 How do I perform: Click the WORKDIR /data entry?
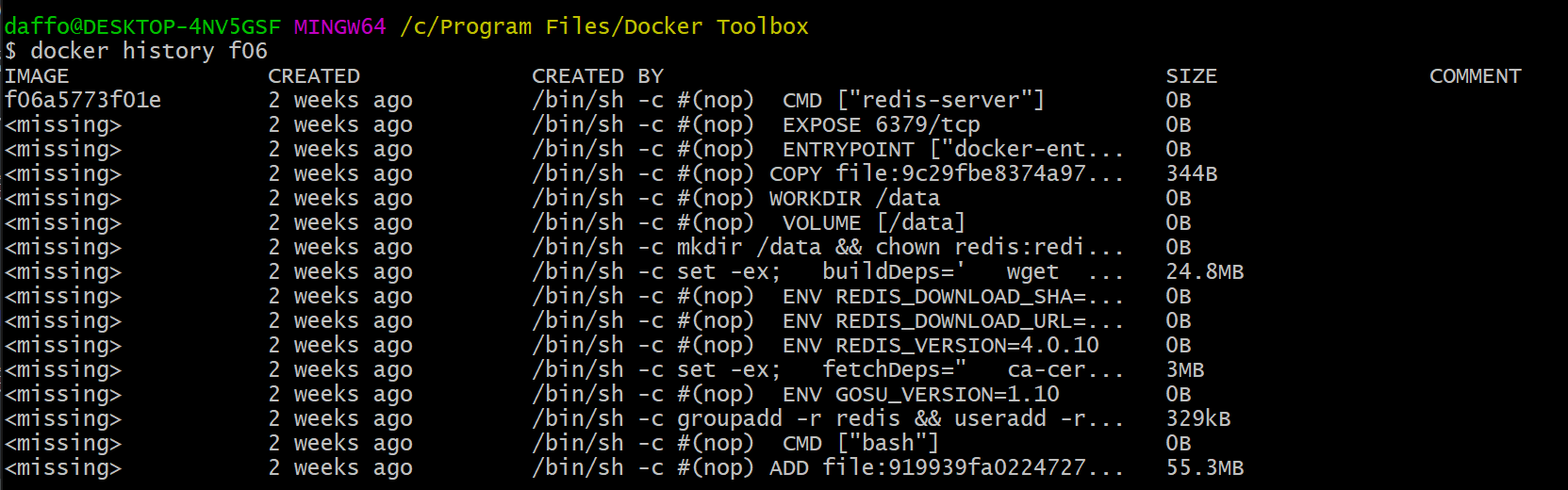pos(854,198)
